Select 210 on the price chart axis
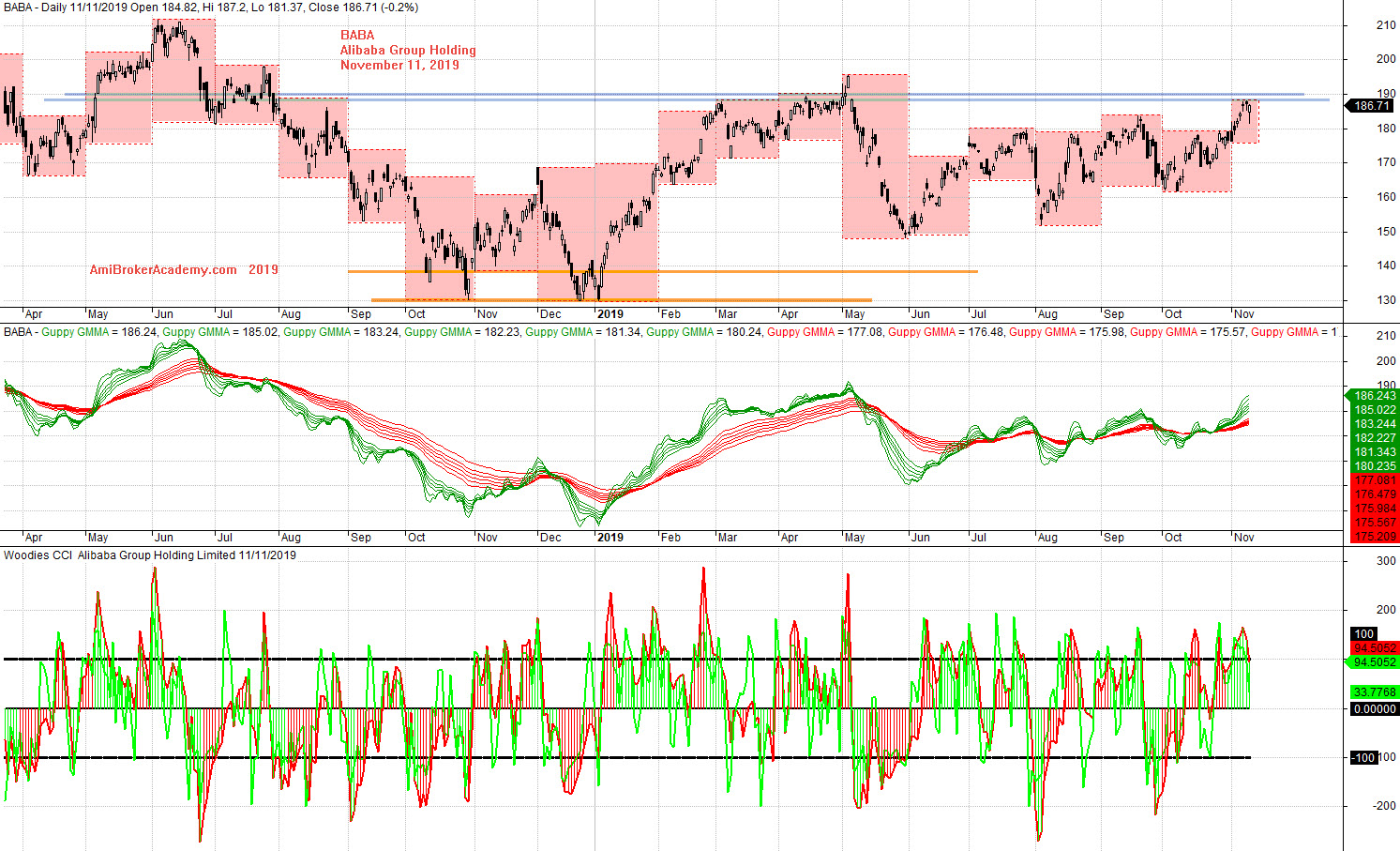The width and height of the screenshot is (1400, 851). 1385,25
